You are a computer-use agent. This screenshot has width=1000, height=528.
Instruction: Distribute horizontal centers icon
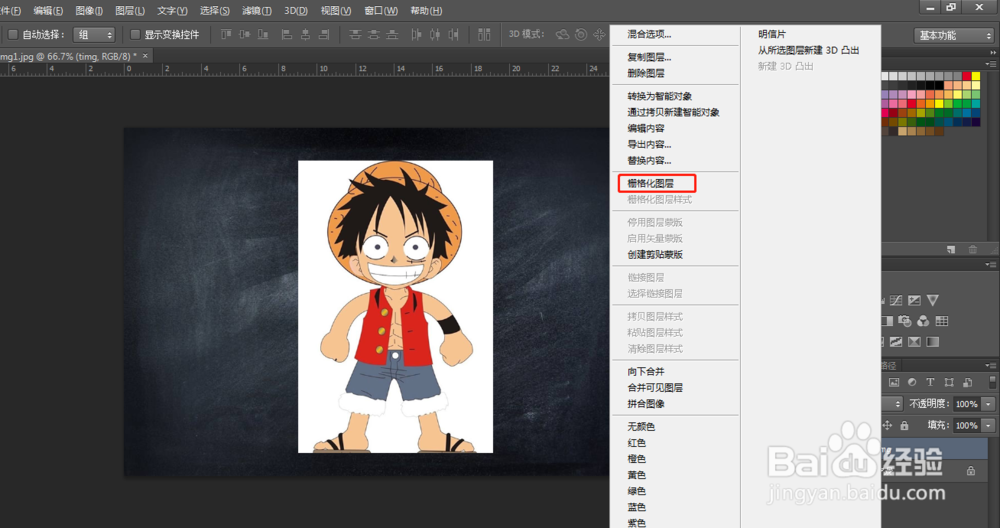coord(435,34)
